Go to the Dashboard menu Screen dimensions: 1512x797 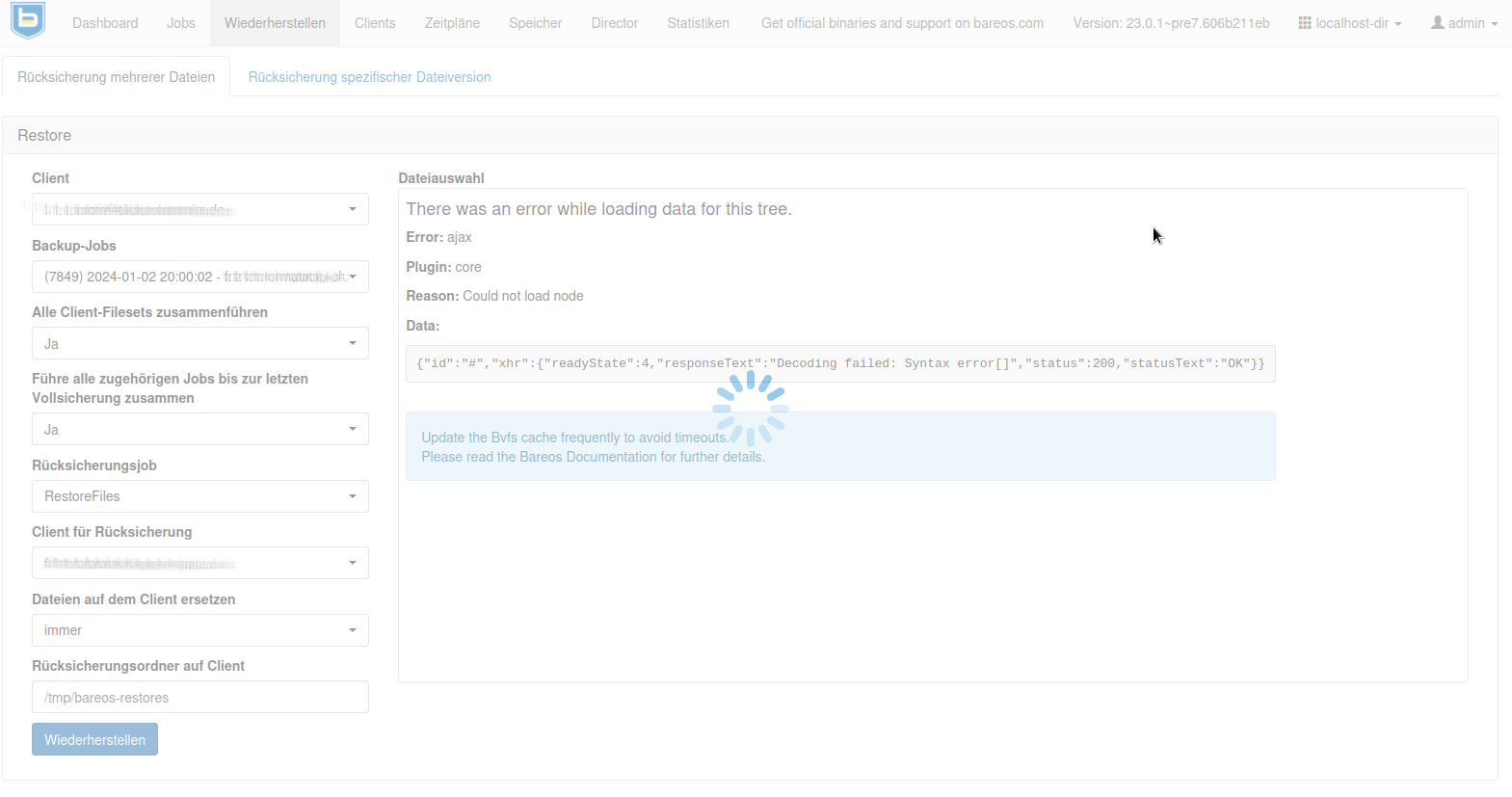pyautogui.click(x=105, y=23)
